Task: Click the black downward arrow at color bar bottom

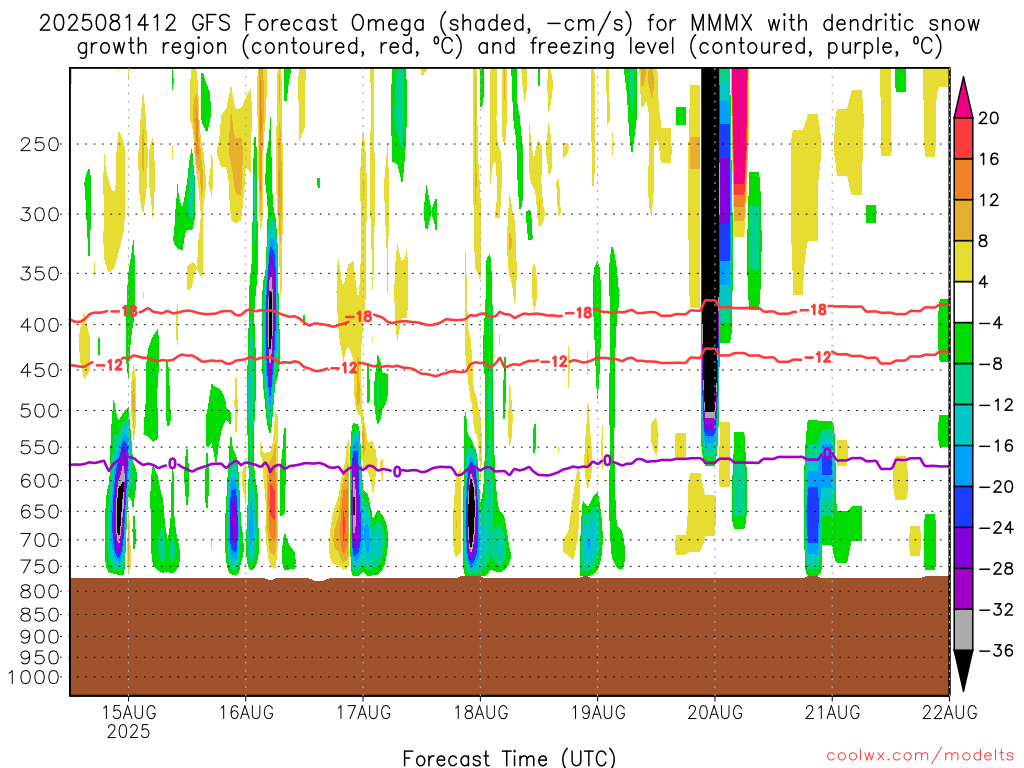Action: (x=963, y=670)
